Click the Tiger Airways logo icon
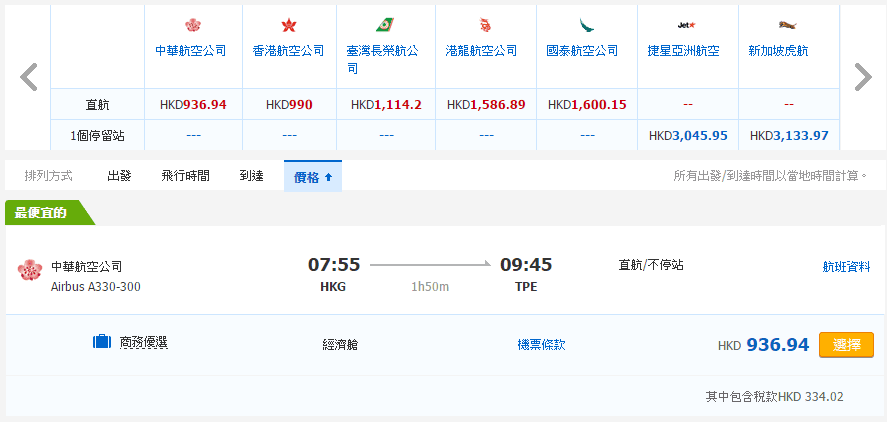887x422 pixels. (x=787, y=25)
